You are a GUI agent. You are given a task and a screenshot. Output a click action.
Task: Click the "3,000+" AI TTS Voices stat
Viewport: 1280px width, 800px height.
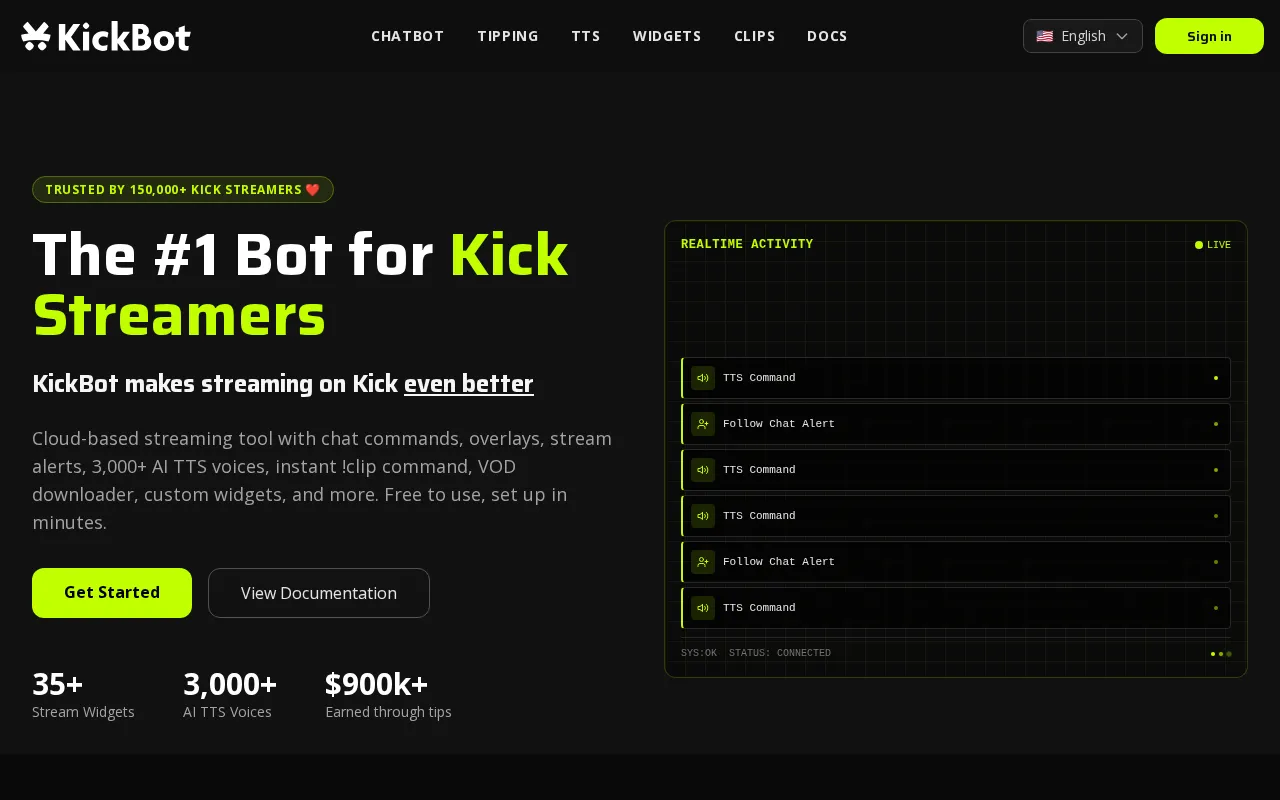[230, 684]
